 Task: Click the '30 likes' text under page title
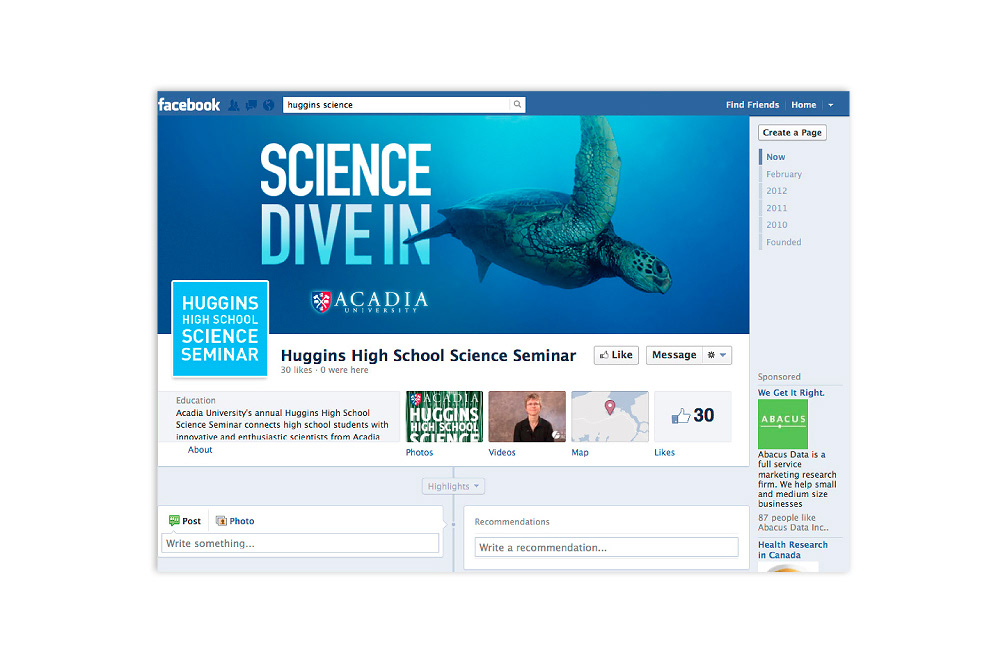coord(296,370)
